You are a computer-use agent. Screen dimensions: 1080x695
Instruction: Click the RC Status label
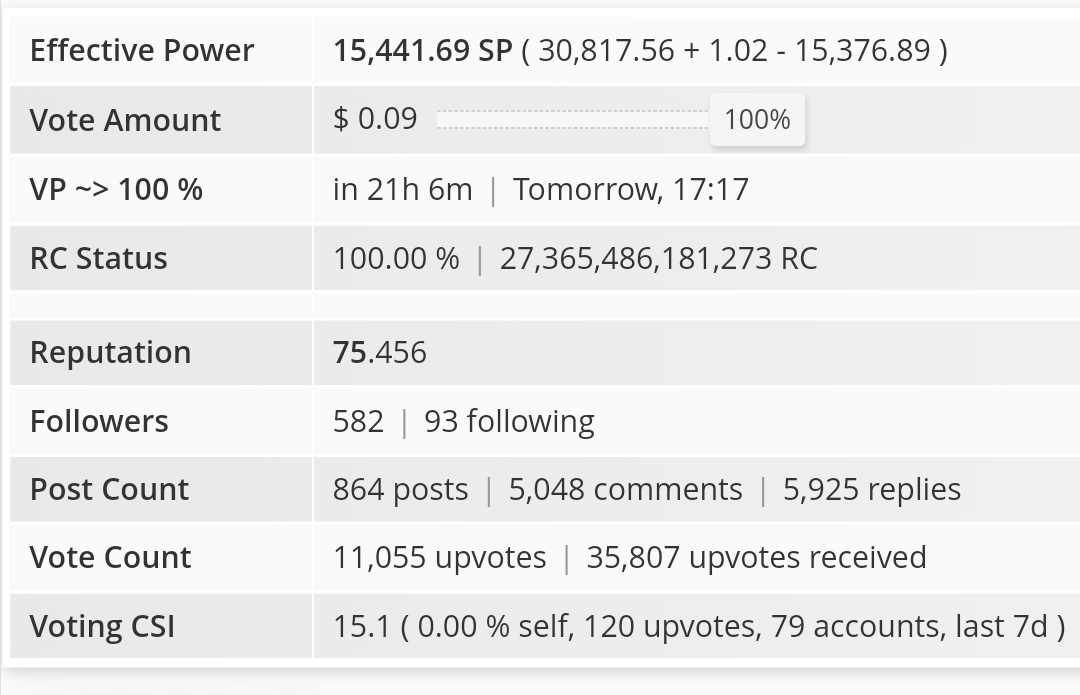98,259
